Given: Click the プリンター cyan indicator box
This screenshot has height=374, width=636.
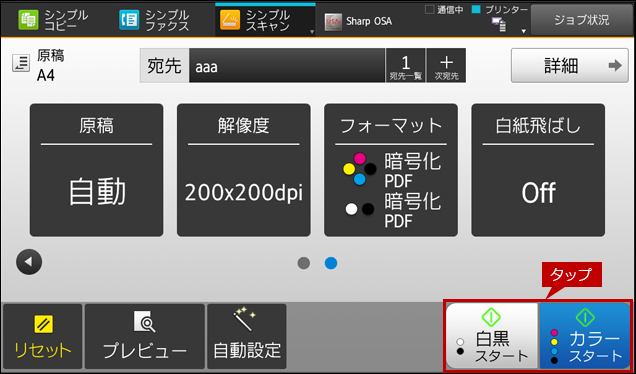Looking at the screenshot, I should tap(476, 9).
